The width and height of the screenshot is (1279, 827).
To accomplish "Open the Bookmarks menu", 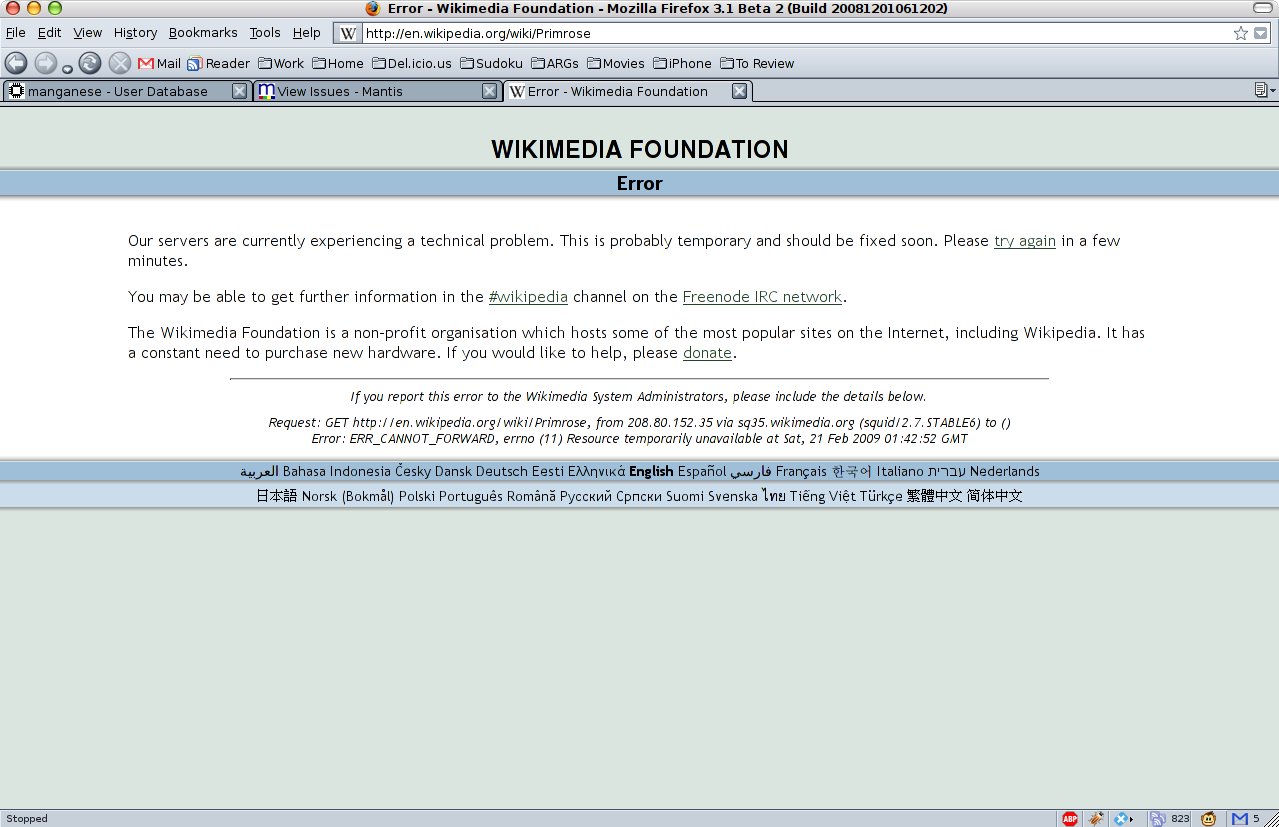I will [203, 32].
